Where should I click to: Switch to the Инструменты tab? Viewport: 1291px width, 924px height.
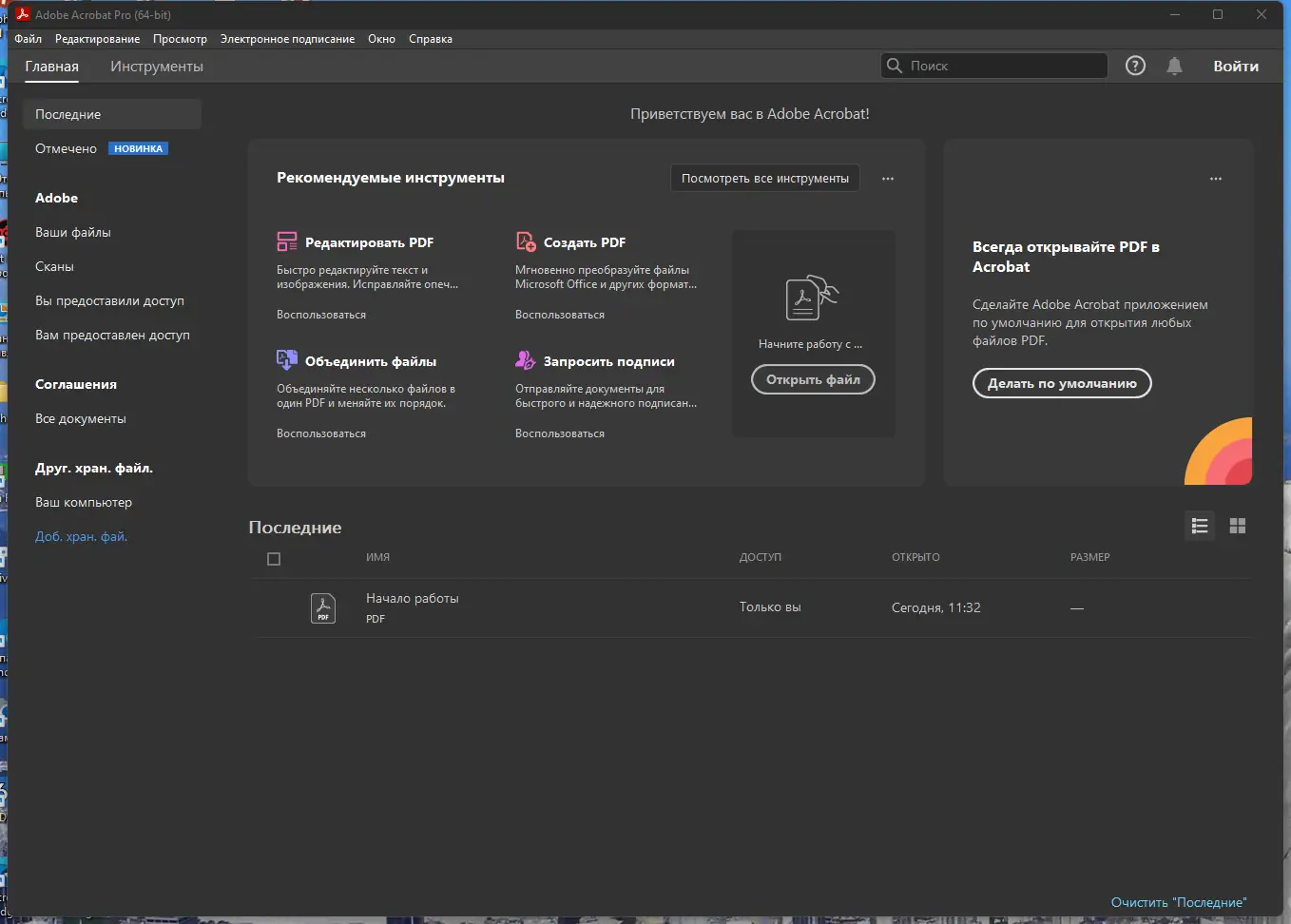(x=157, y=67)
